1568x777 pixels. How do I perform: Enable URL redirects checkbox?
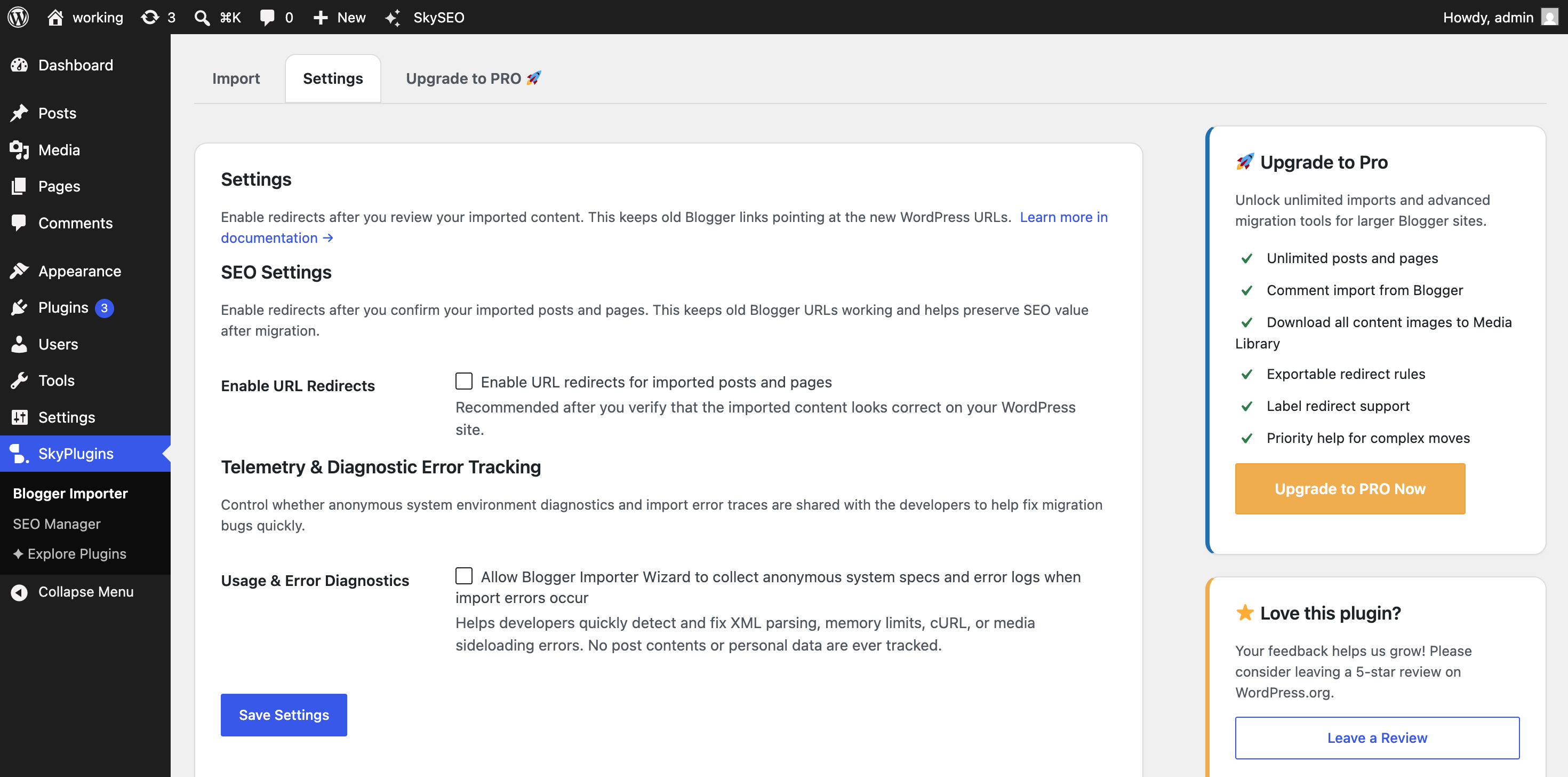[x=464, y=381]
